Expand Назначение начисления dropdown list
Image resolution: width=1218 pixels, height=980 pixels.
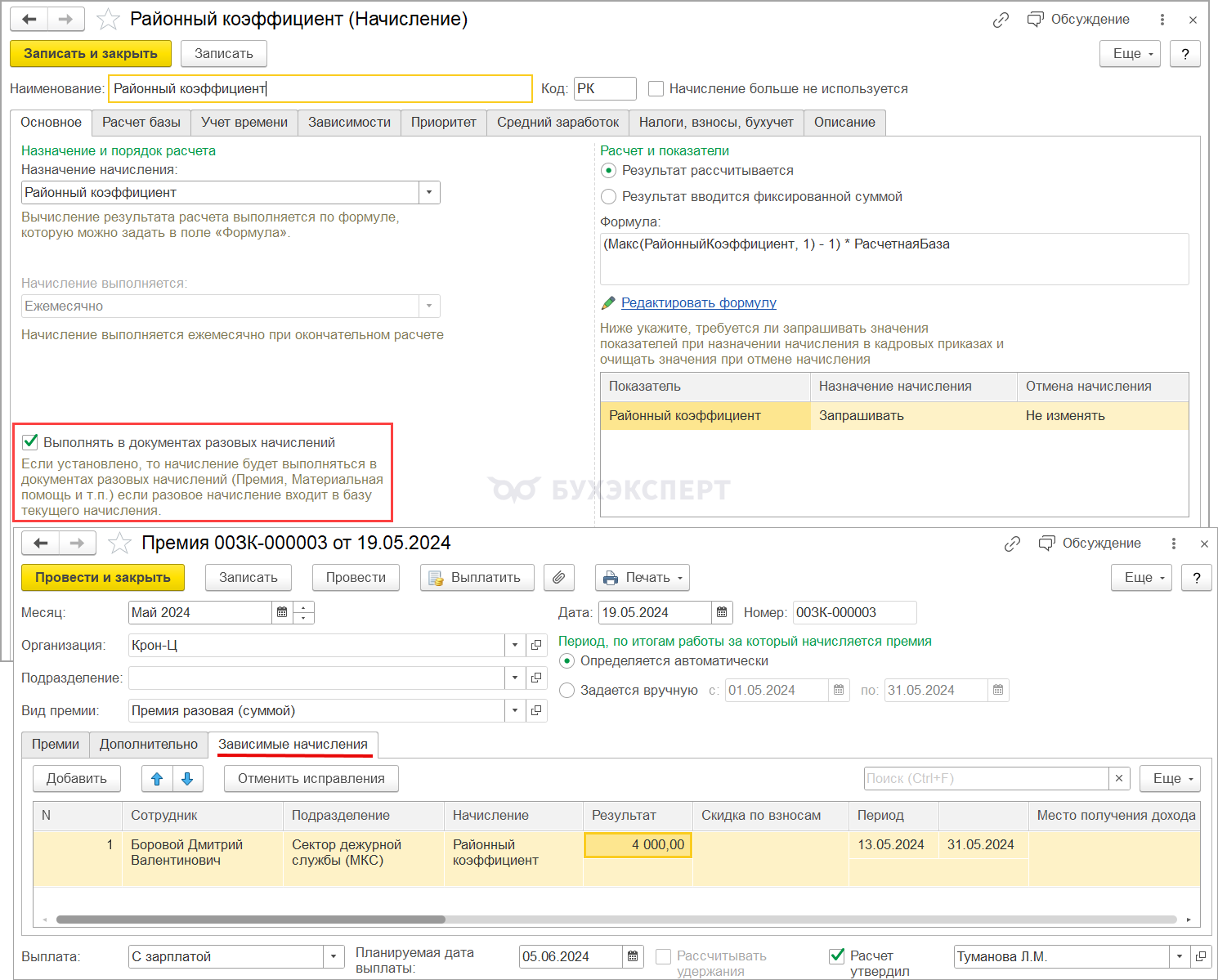pos(429,192)
